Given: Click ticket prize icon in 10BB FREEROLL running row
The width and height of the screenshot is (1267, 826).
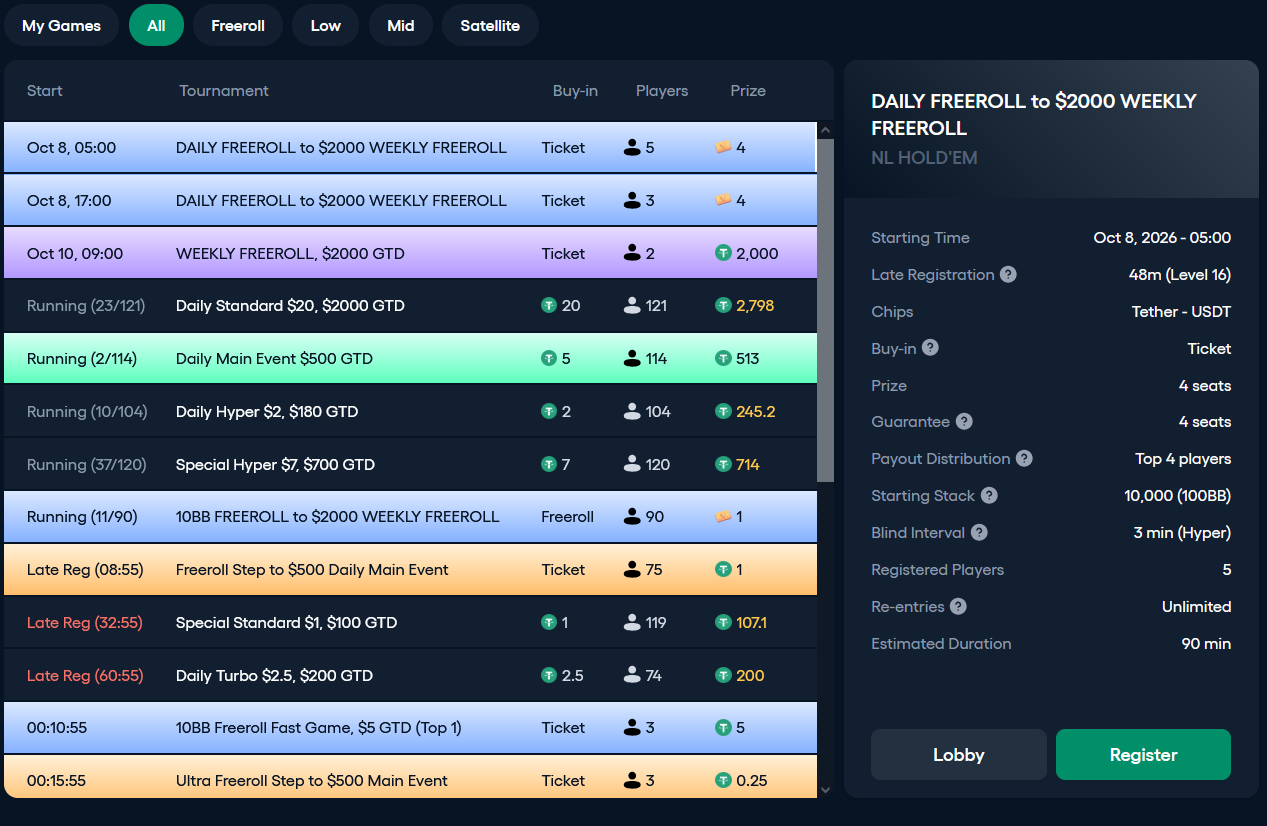Looking at the screenshot, I should pyautogui.click(x=723, y=517).
